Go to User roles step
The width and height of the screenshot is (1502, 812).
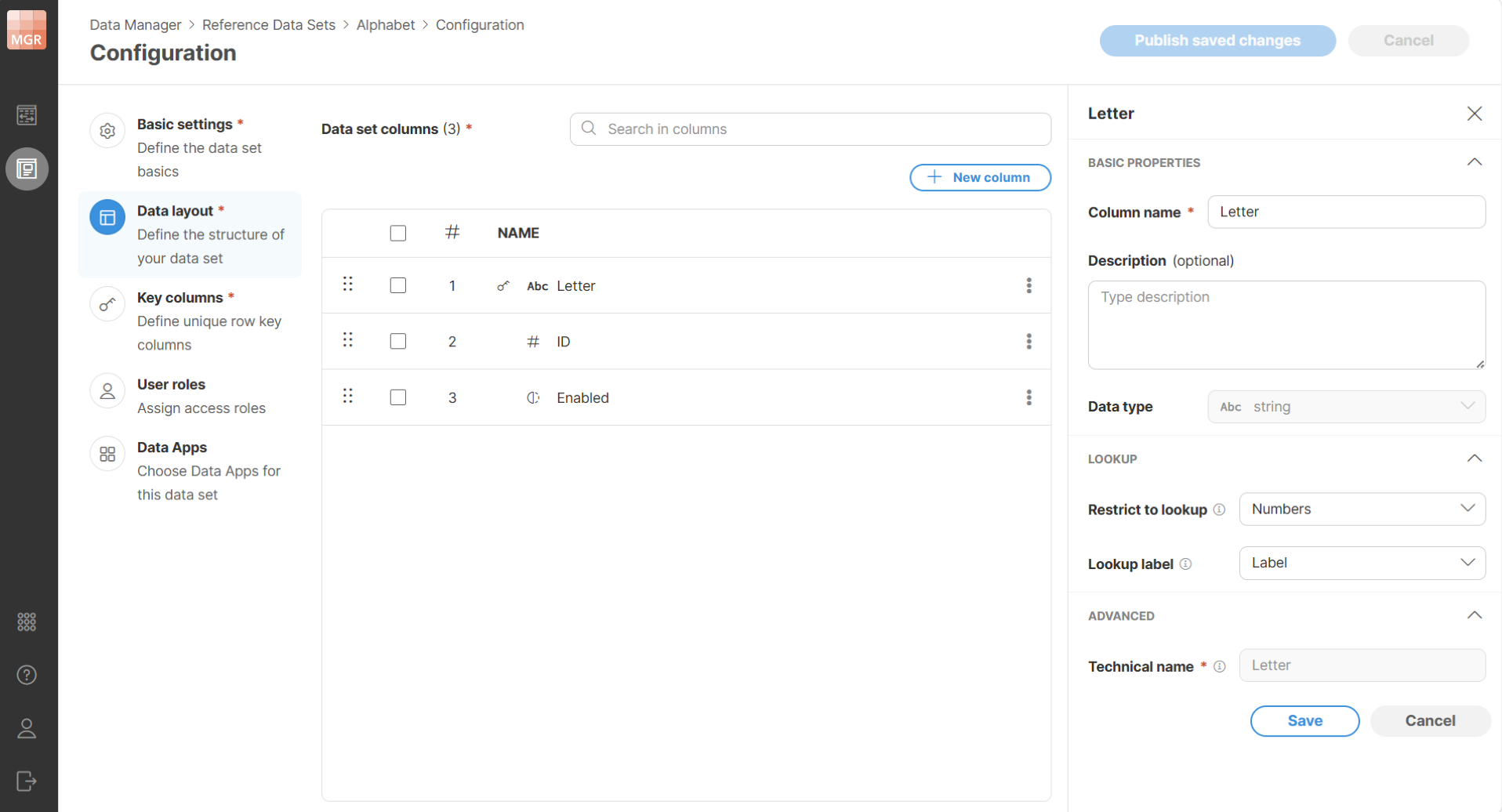click(x=190, y=396)
